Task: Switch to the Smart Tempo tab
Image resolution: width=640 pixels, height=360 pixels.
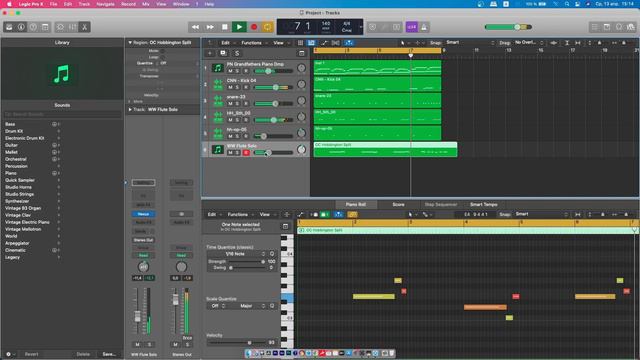Action: point(484,204)
